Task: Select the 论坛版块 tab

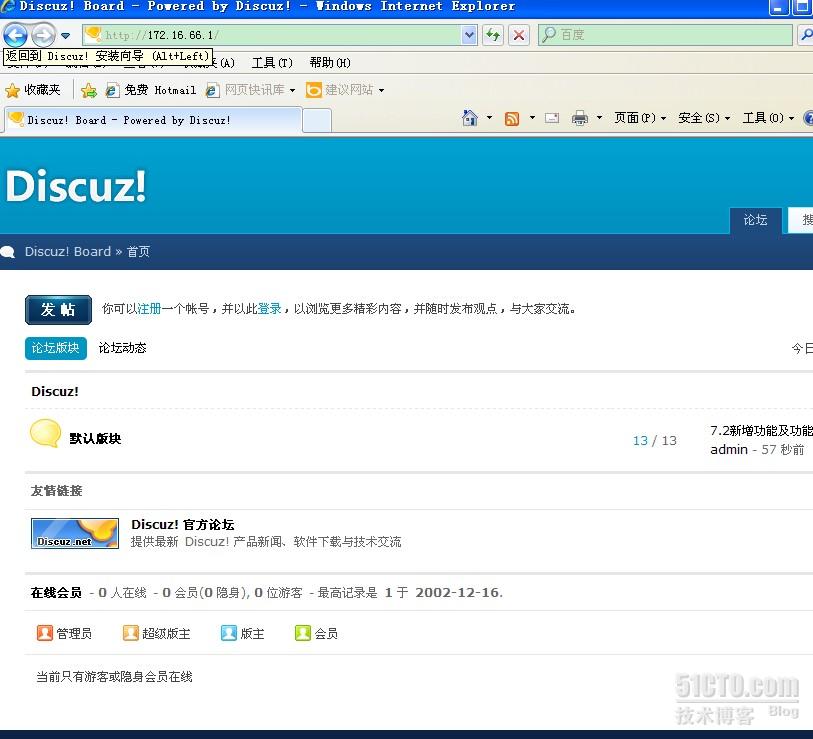Action: (x=55, y=348)
